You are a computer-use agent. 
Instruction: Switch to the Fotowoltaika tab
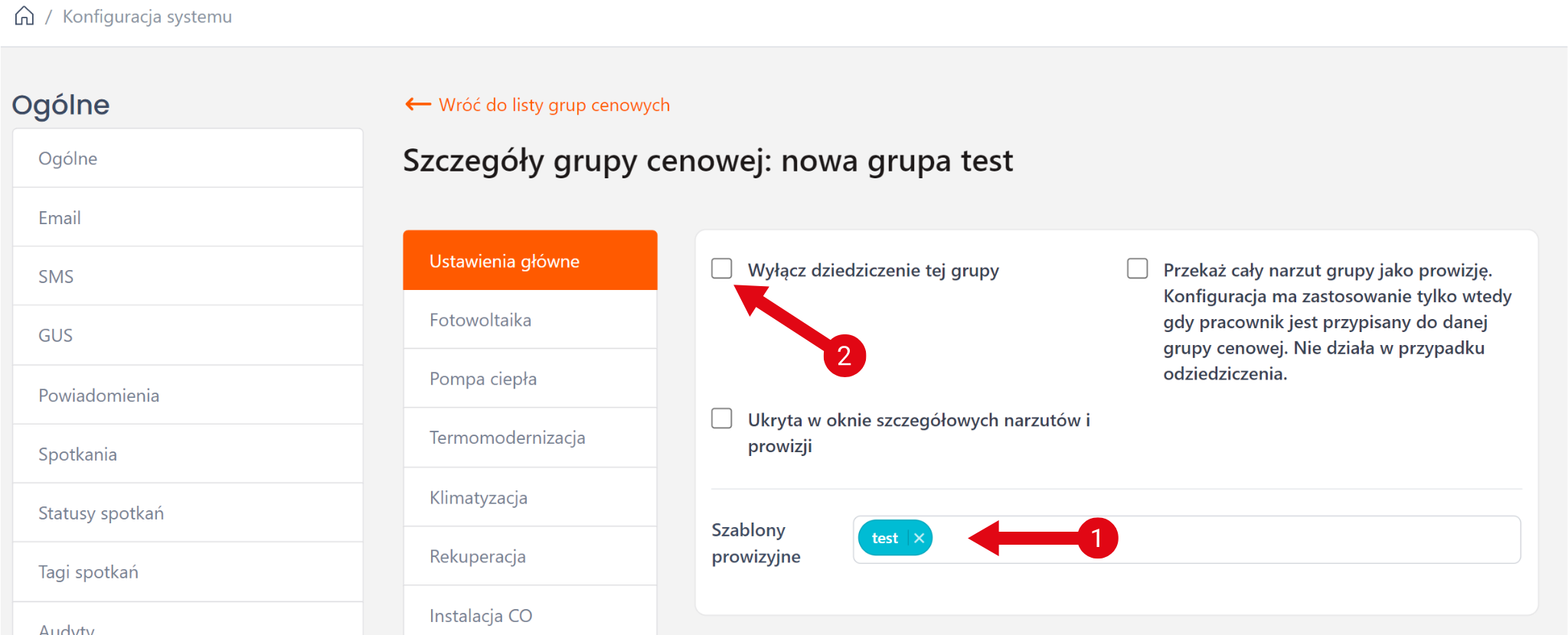point(530,320)
